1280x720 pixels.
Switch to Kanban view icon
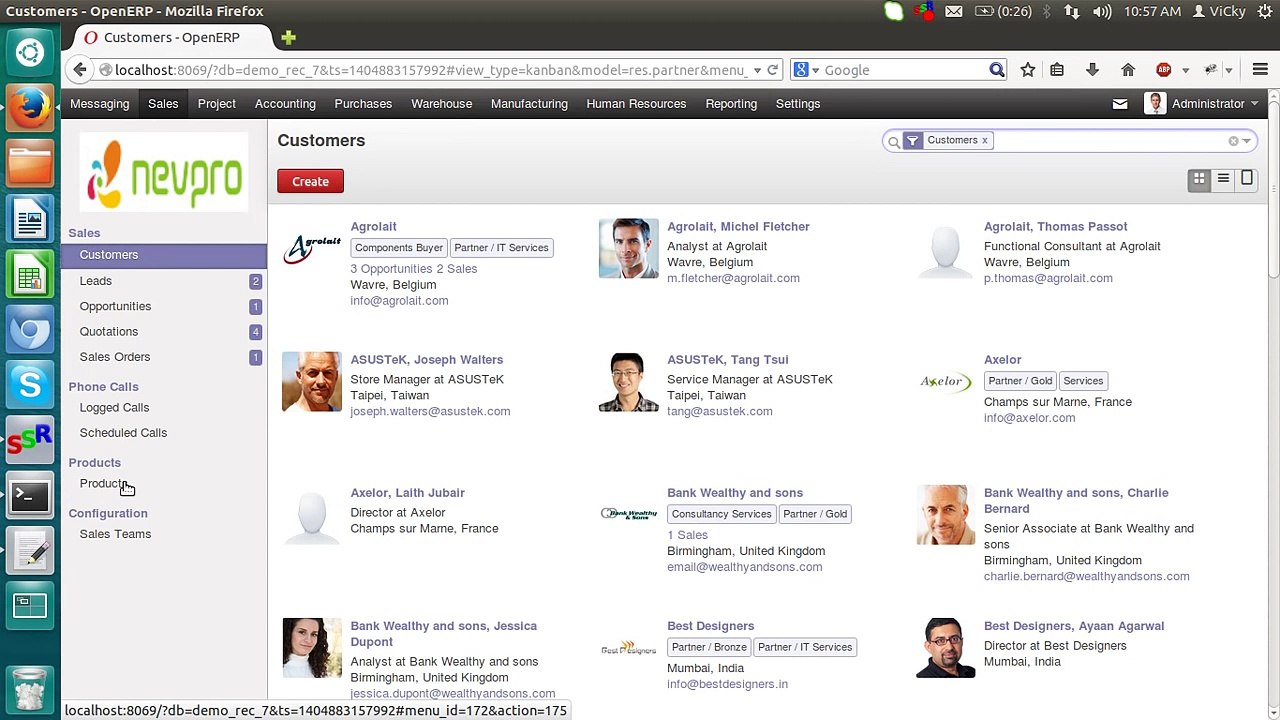coord(1199,179)
